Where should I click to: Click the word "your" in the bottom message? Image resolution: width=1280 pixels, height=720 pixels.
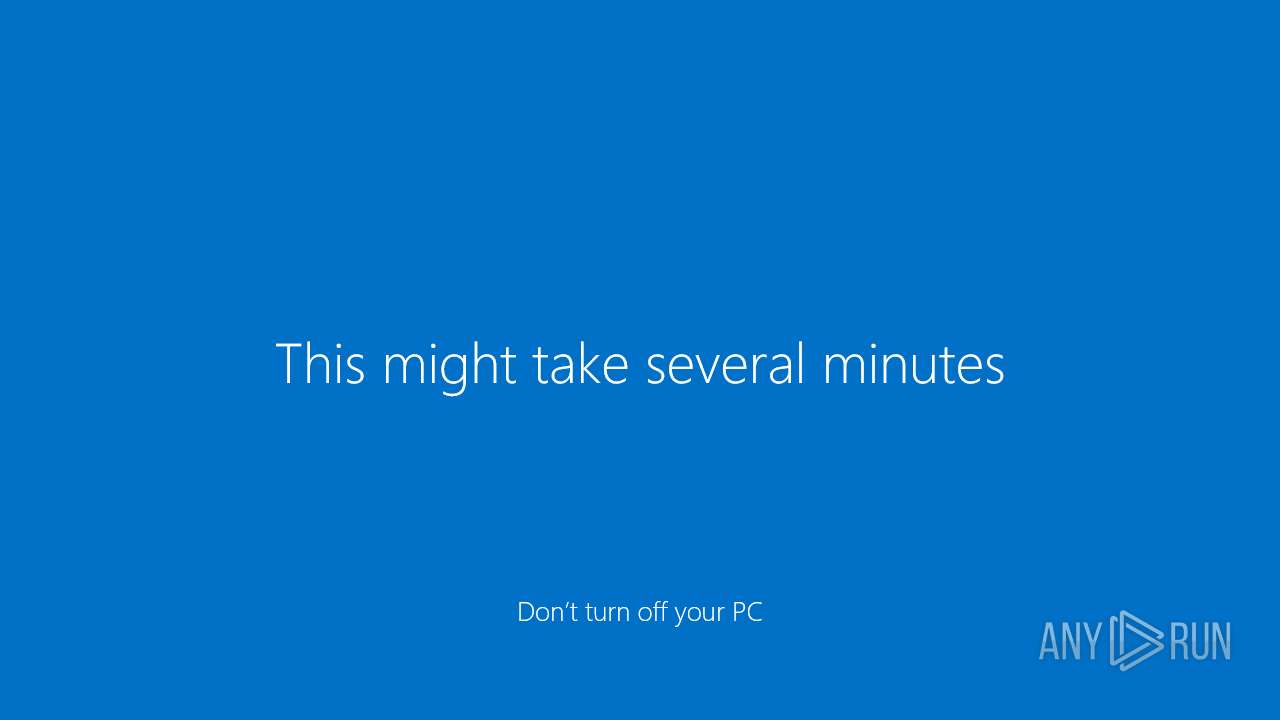(698, 615)
